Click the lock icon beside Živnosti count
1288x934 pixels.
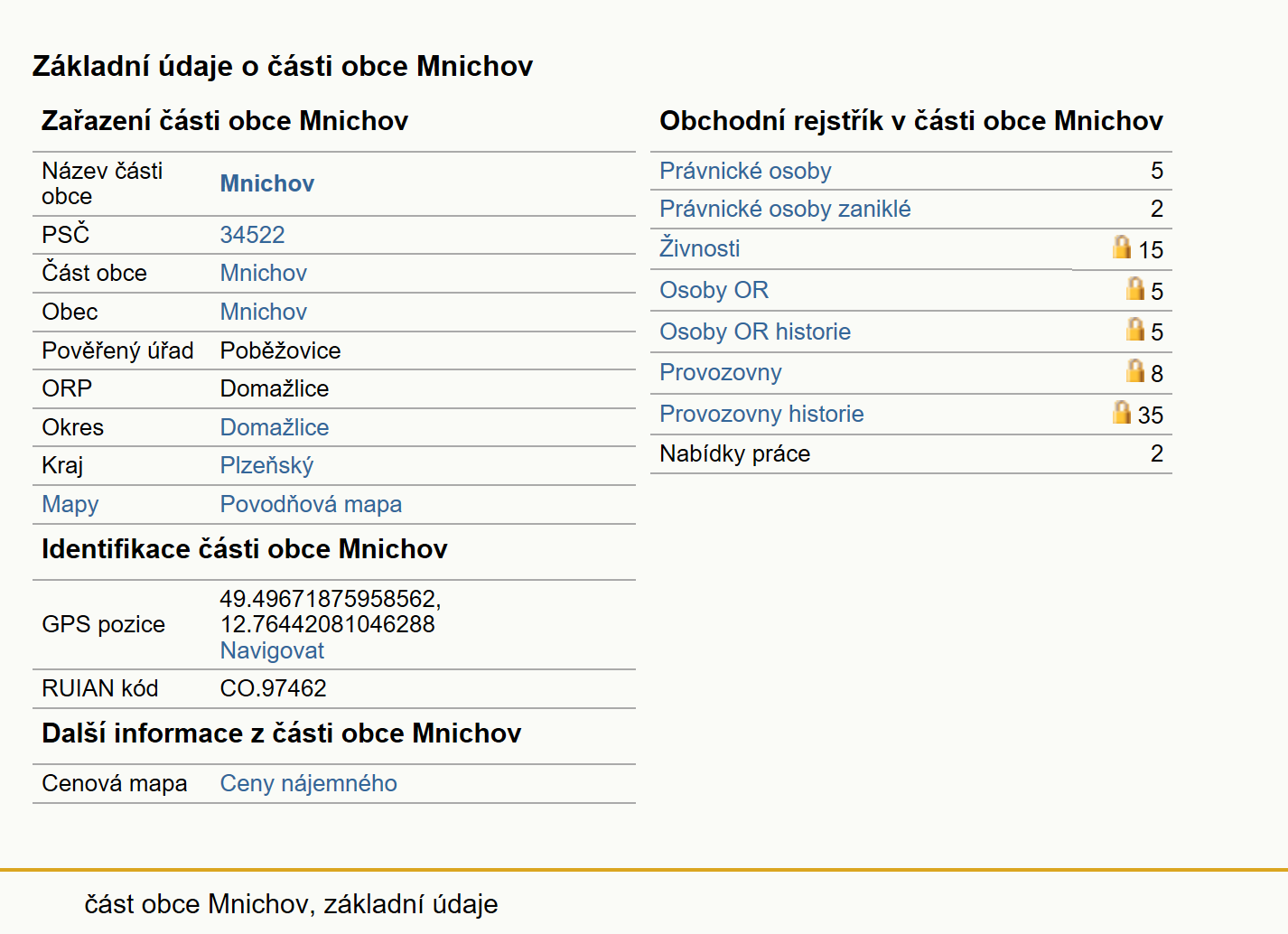click(1121, 247)
